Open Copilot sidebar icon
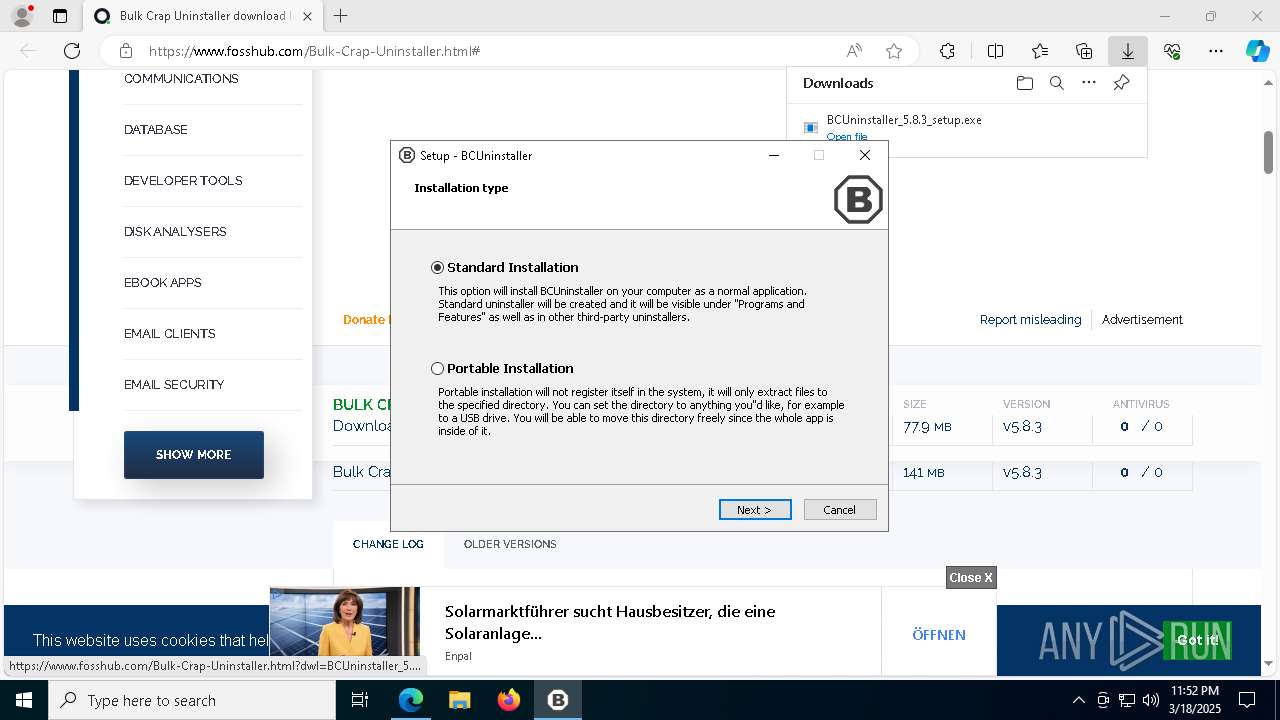The height and width of the screenshot is (720, 1280). pos(1257,51)
